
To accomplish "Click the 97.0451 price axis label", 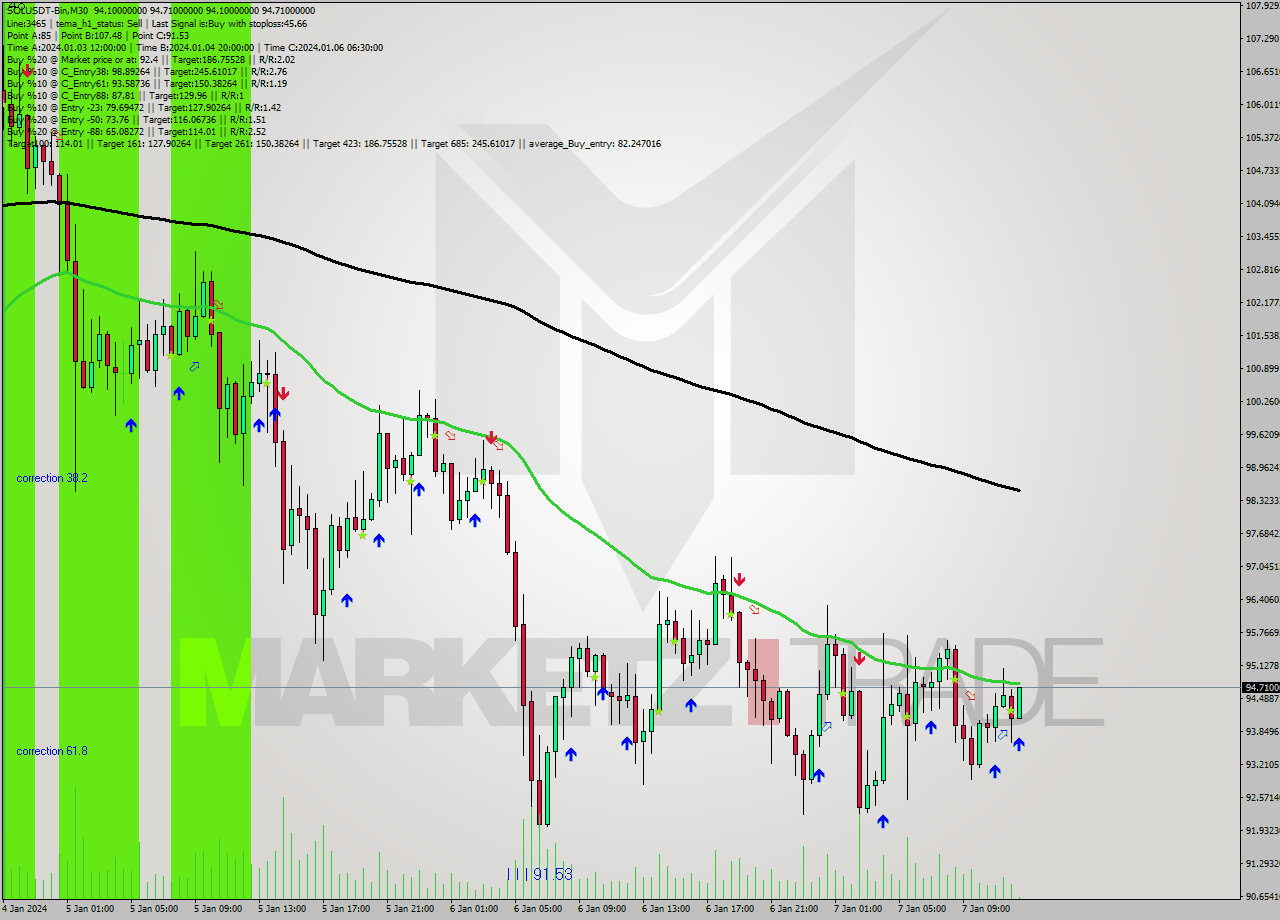I will pyautogui.click(x=1261, y=566).
